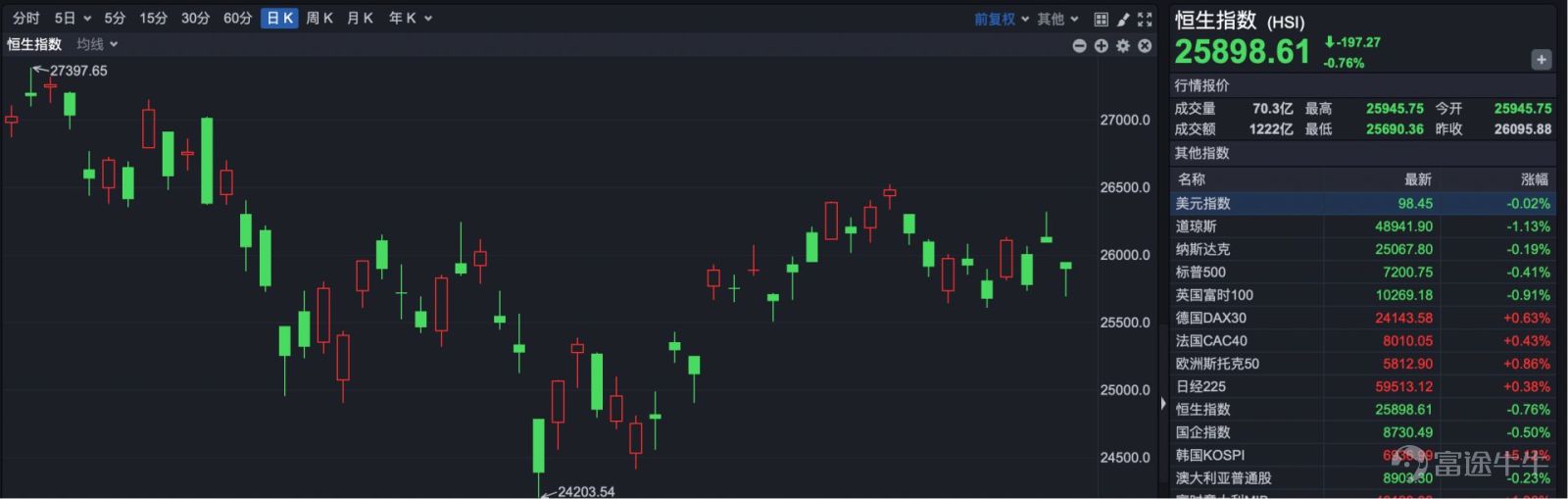Open chart settings gear icon
This screenshot has height=499, width=1568.
1123,46
